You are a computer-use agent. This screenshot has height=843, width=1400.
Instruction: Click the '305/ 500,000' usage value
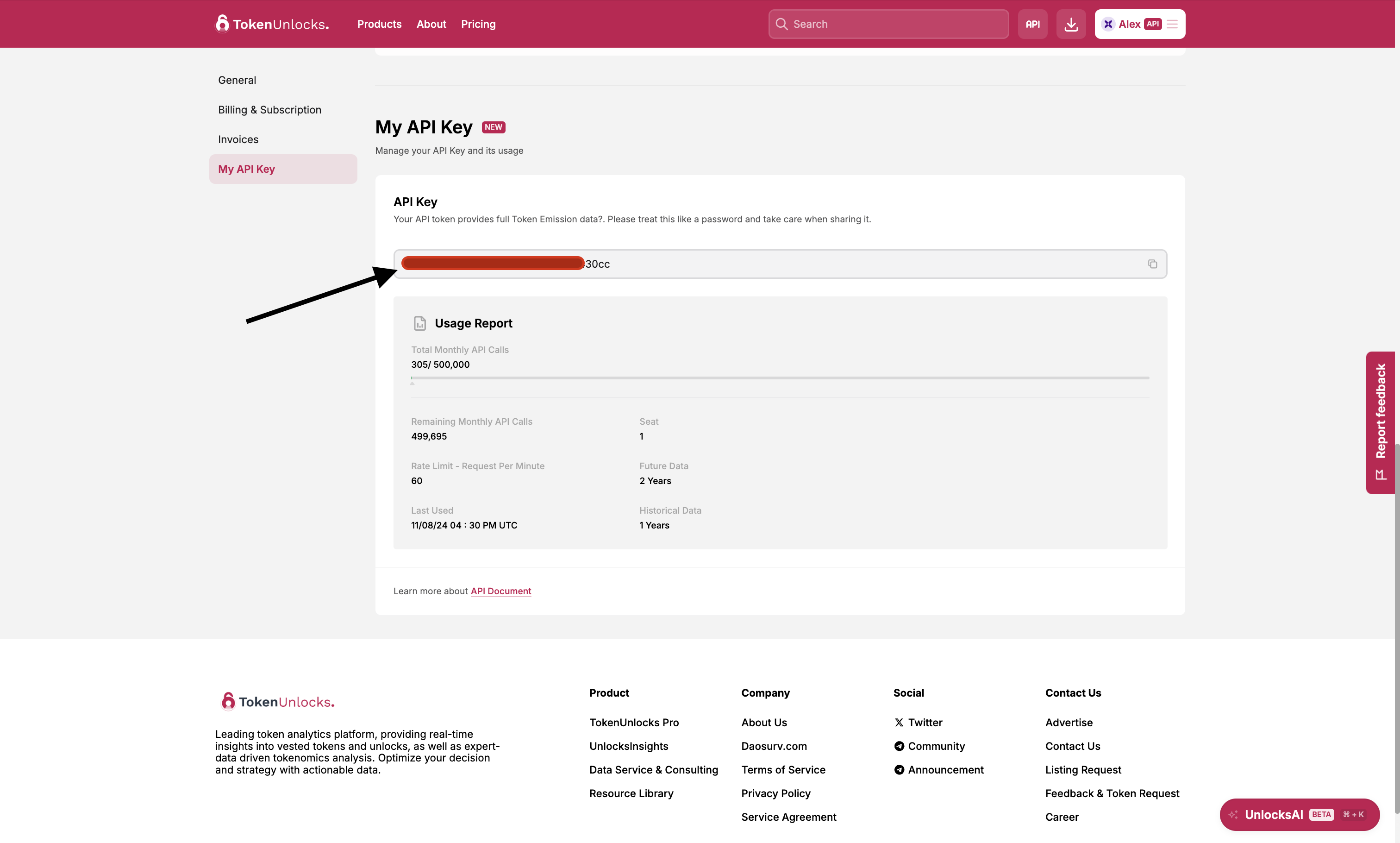point(440,365)
